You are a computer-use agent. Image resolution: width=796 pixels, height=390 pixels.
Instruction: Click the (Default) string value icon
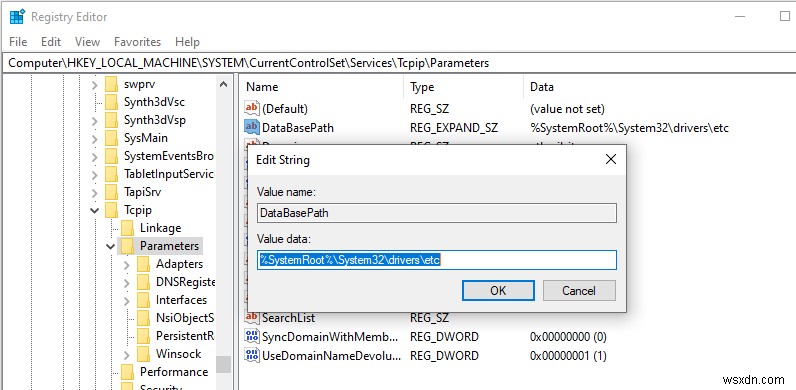coord(252,108)
